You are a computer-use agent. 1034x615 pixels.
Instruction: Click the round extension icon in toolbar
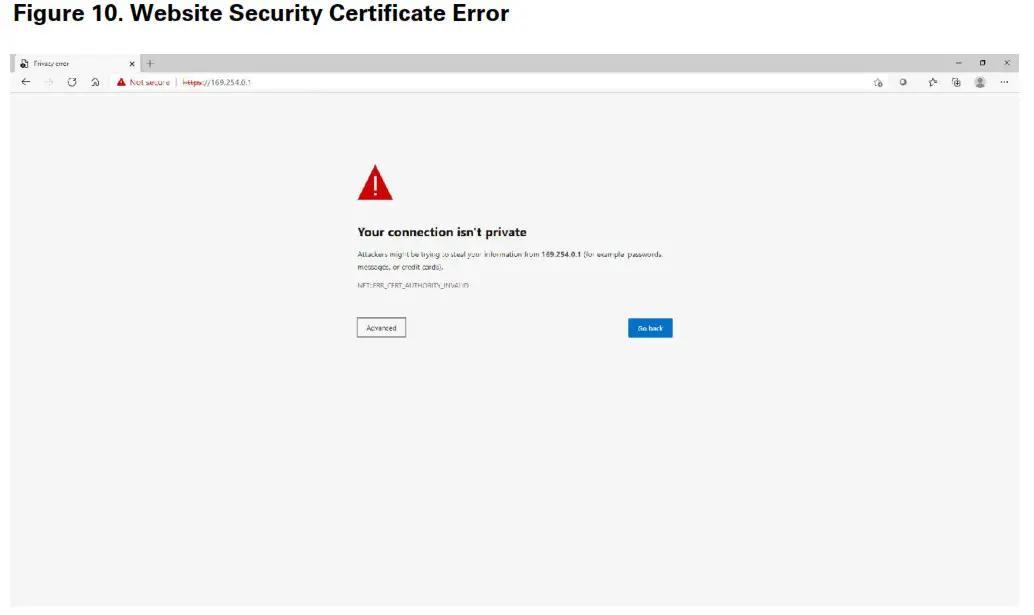903,82
